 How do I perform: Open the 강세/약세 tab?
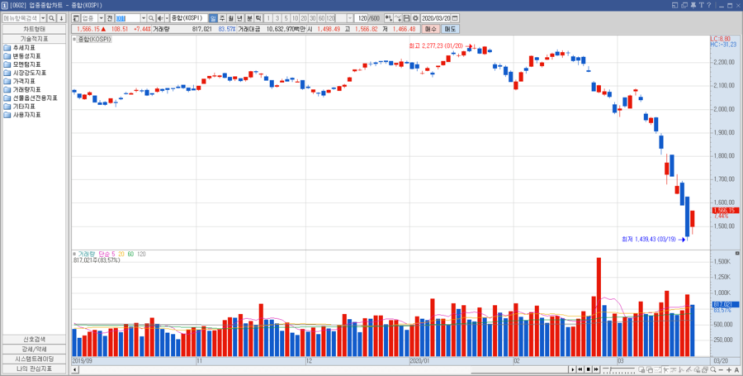34,349
